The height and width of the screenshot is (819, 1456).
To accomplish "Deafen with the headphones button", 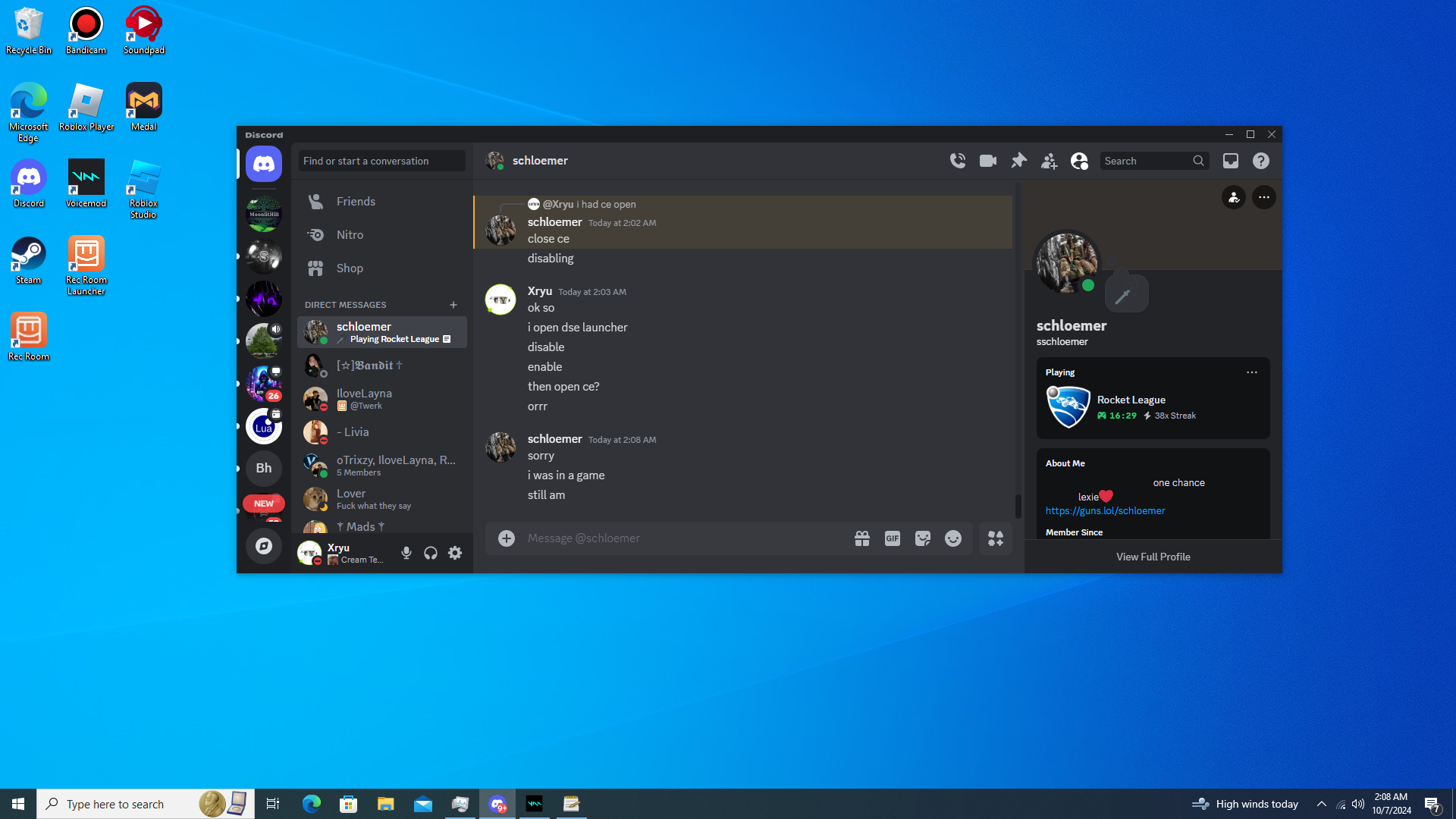I will pos(431,554).
